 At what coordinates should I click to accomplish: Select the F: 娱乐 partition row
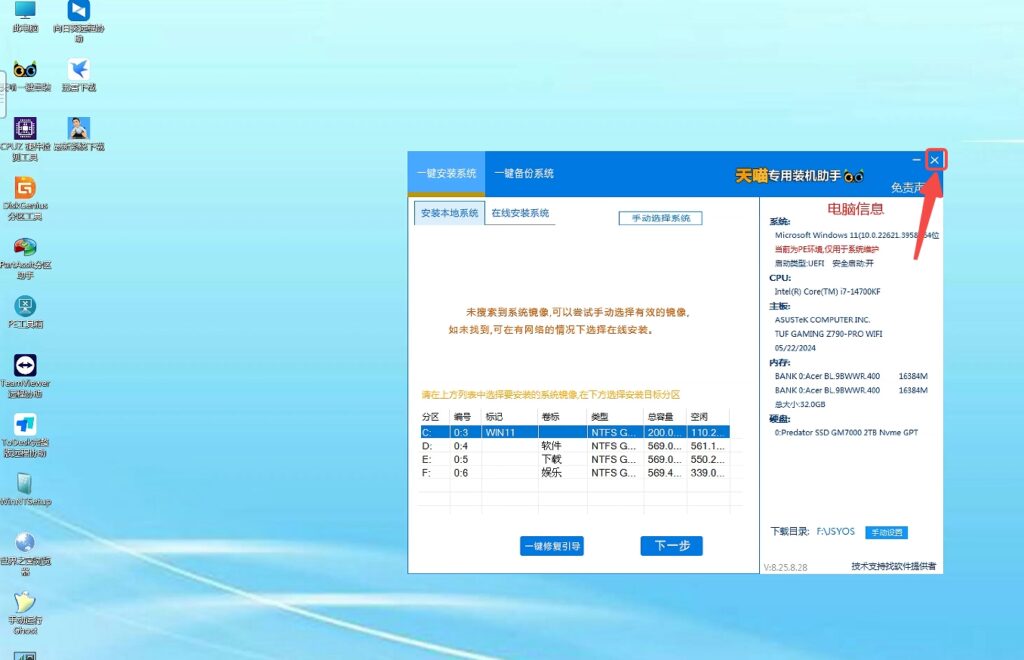575,473
